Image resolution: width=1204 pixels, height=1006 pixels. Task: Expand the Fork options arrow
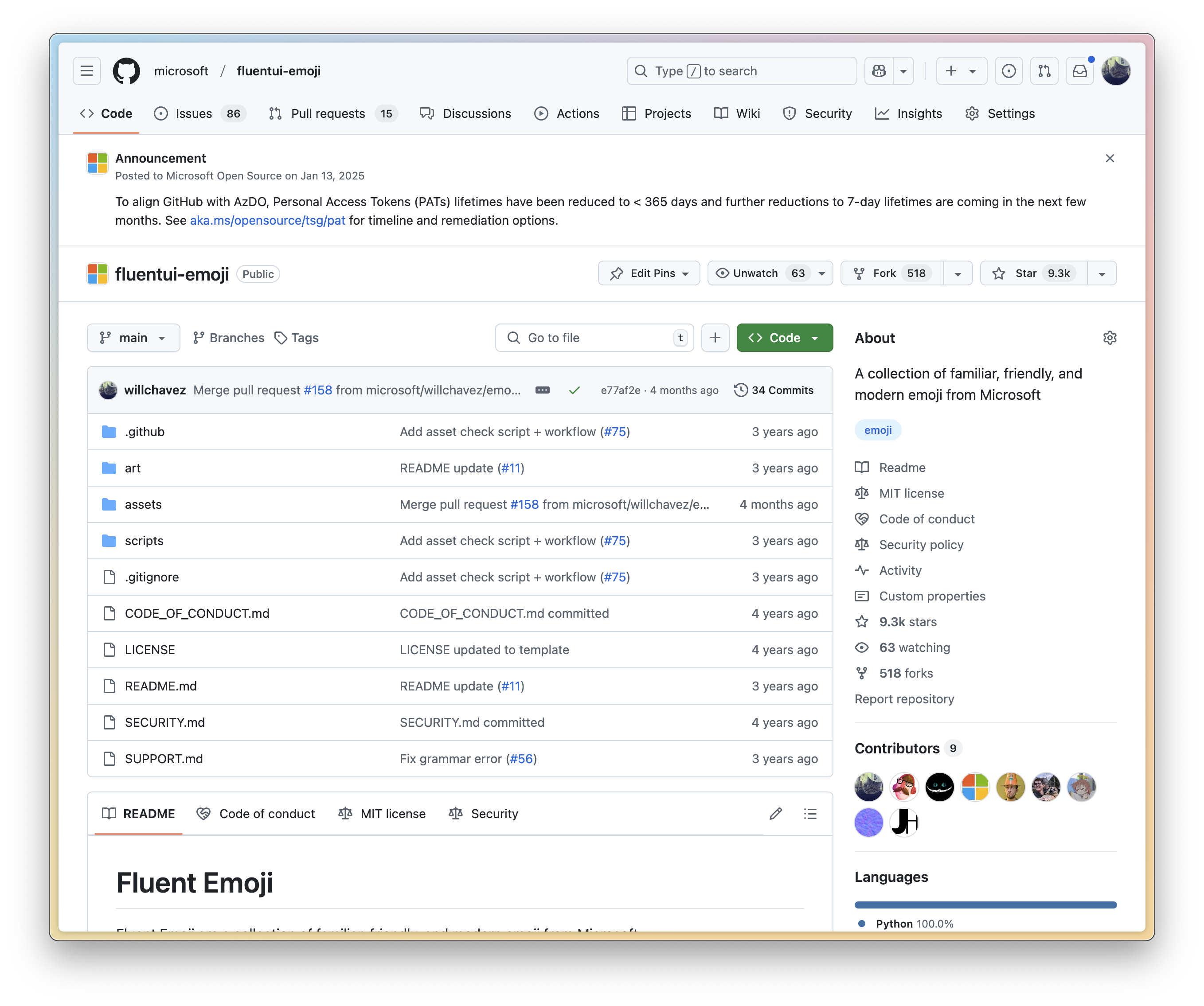958,273
